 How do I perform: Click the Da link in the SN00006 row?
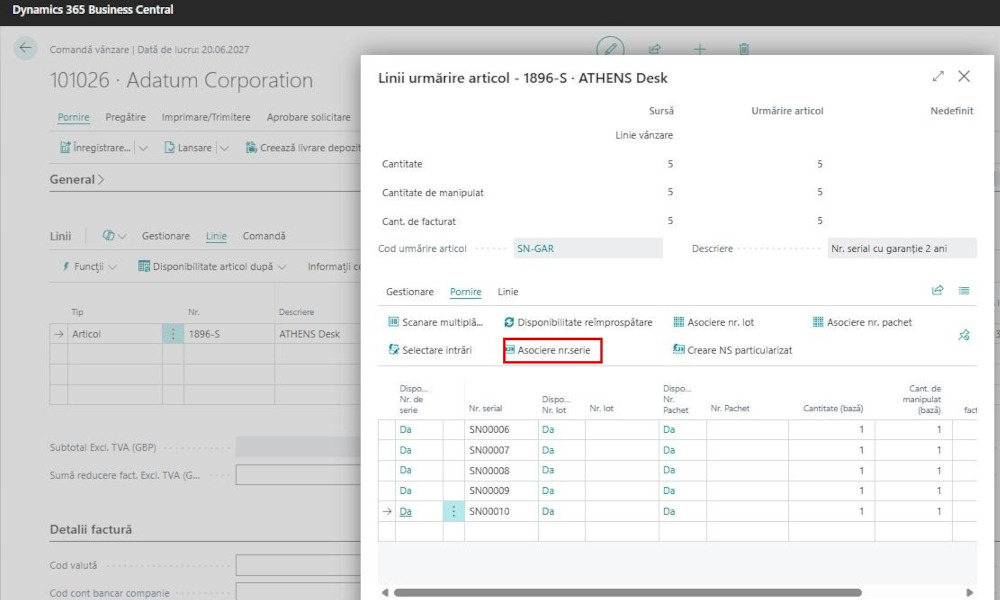pyautogui.click(x=406, y=430)
